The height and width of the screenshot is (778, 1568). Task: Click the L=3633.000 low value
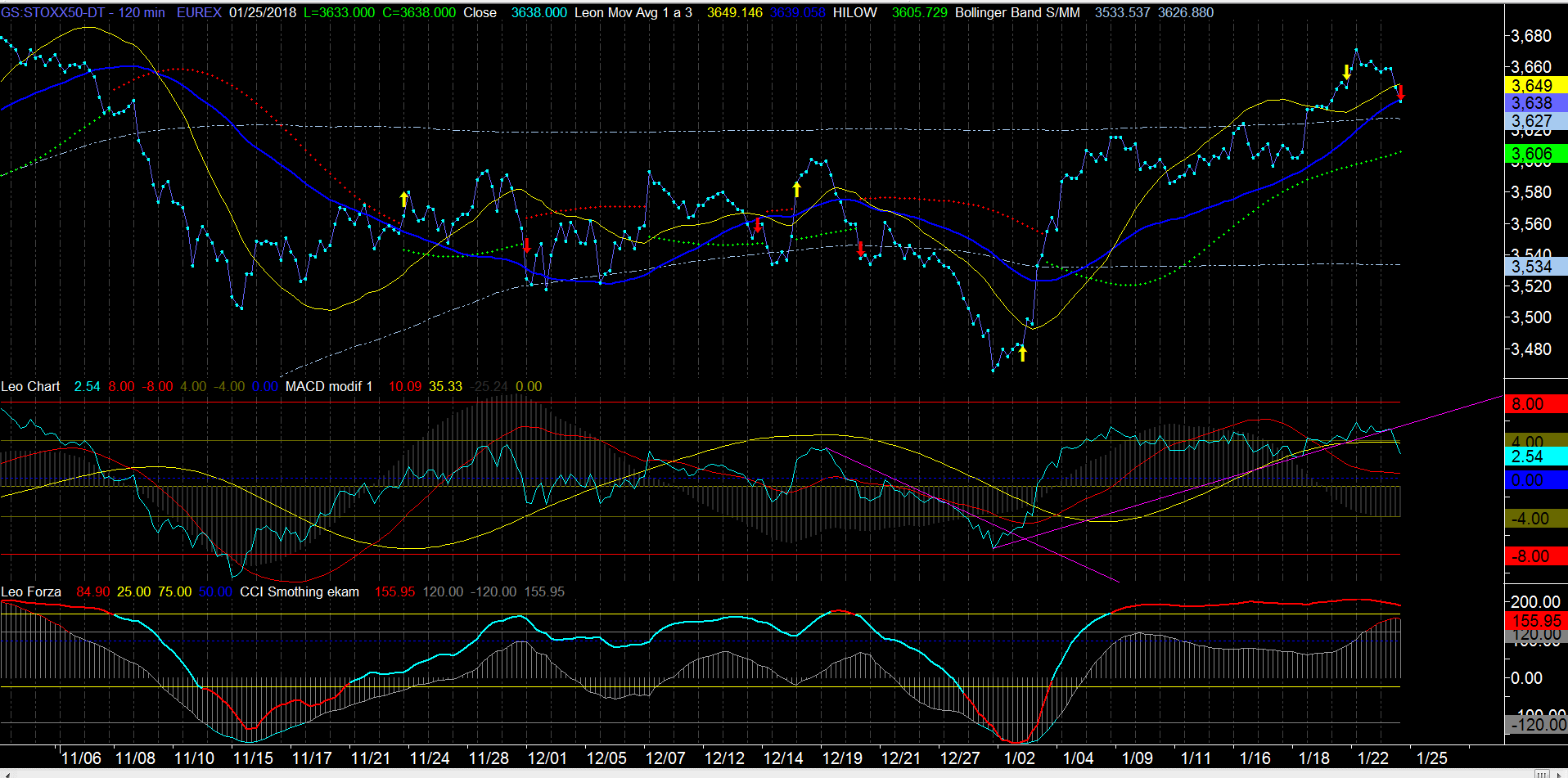tap(339, 12)
